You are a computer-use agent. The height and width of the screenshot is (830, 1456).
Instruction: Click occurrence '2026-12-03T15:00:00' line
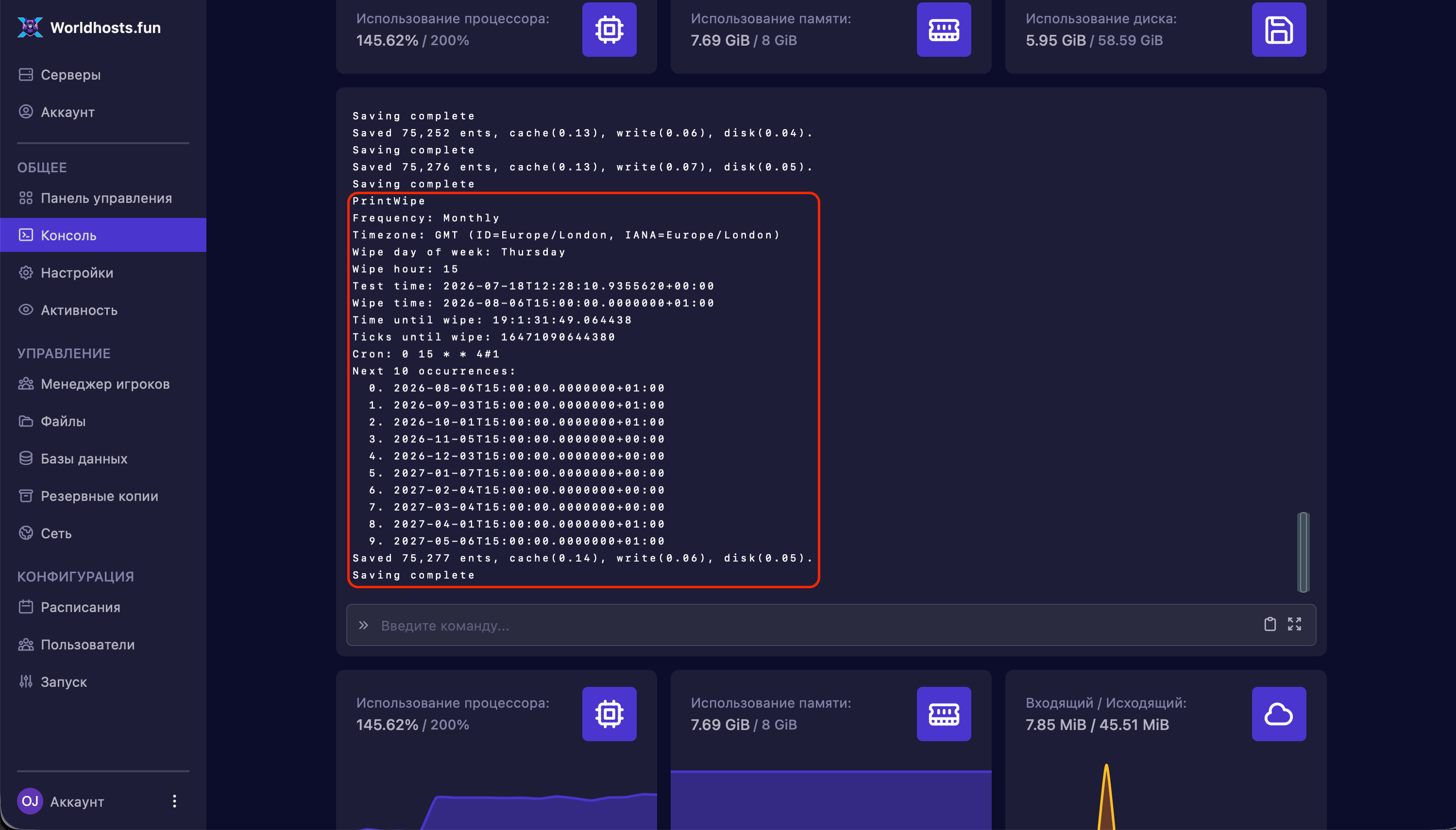point(517,456)
